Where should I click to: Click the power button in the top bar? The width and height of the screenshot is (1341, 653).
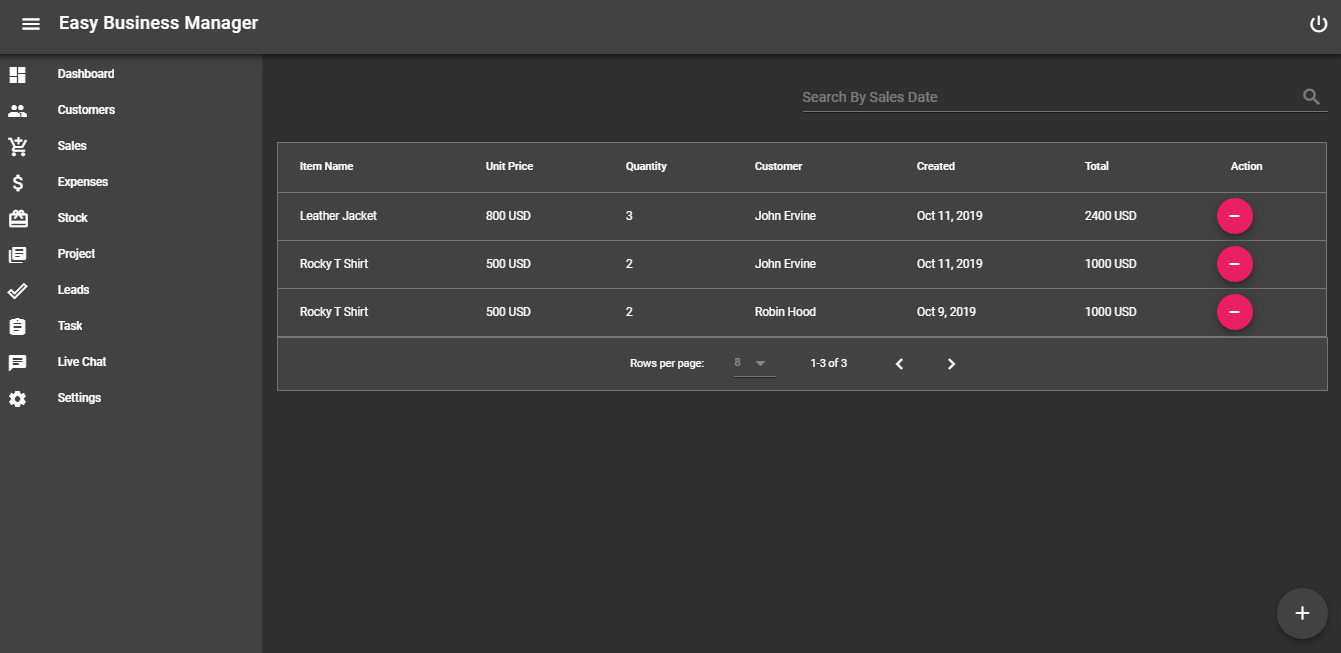click(x=1318, y=23)
